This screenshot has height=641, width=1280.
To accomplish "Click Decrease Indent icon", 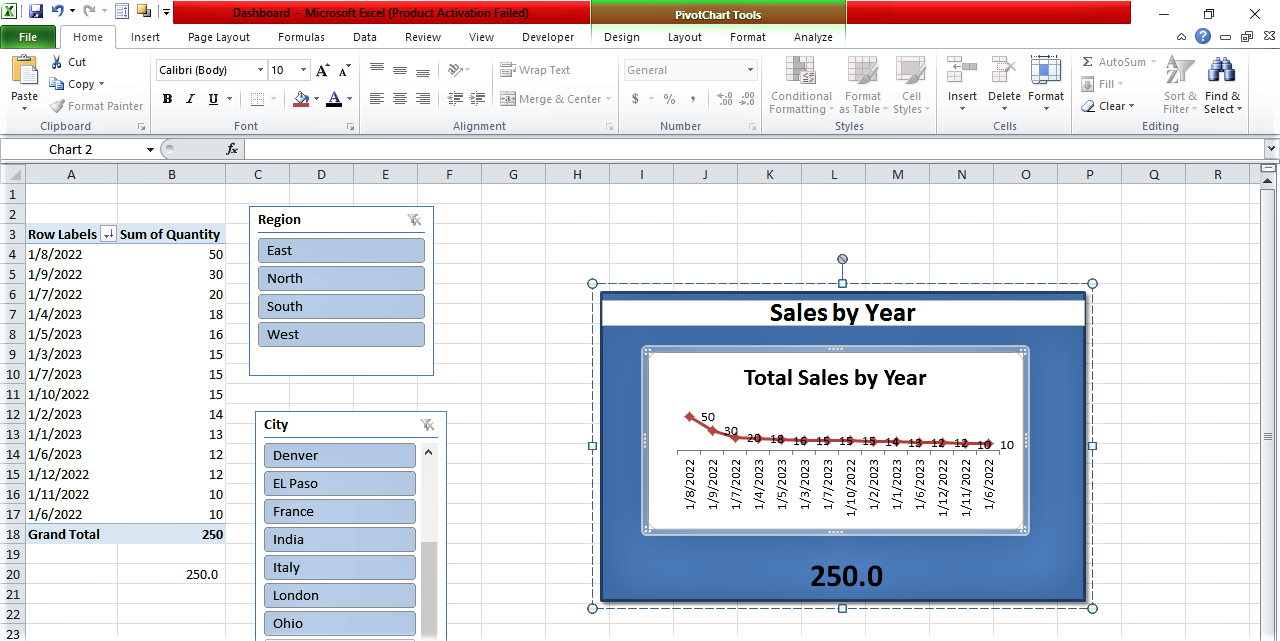I will tap(456, 99).
